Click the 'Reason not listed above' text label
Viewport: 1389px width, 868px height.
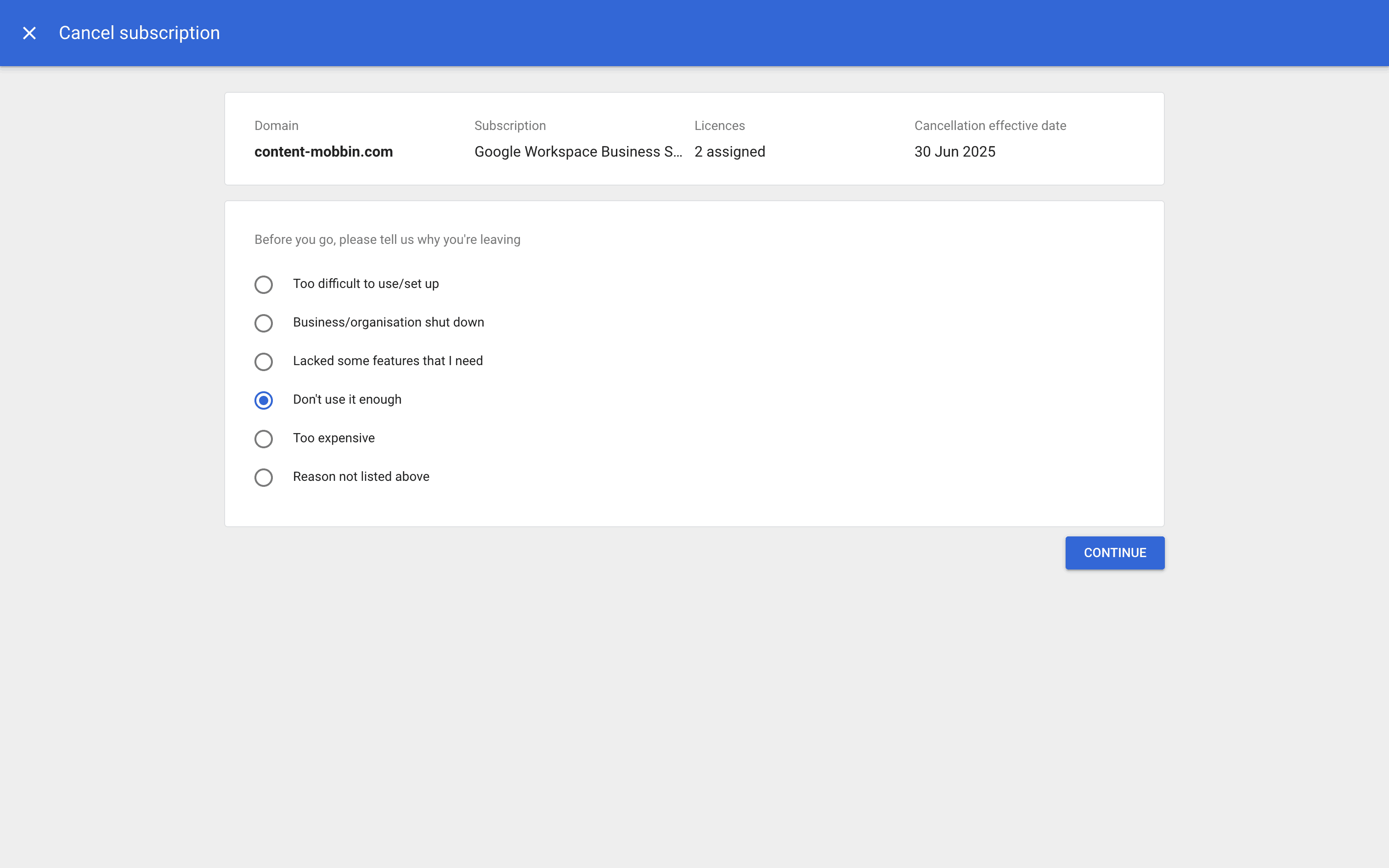pyautogui.click(x=361, y=477)
